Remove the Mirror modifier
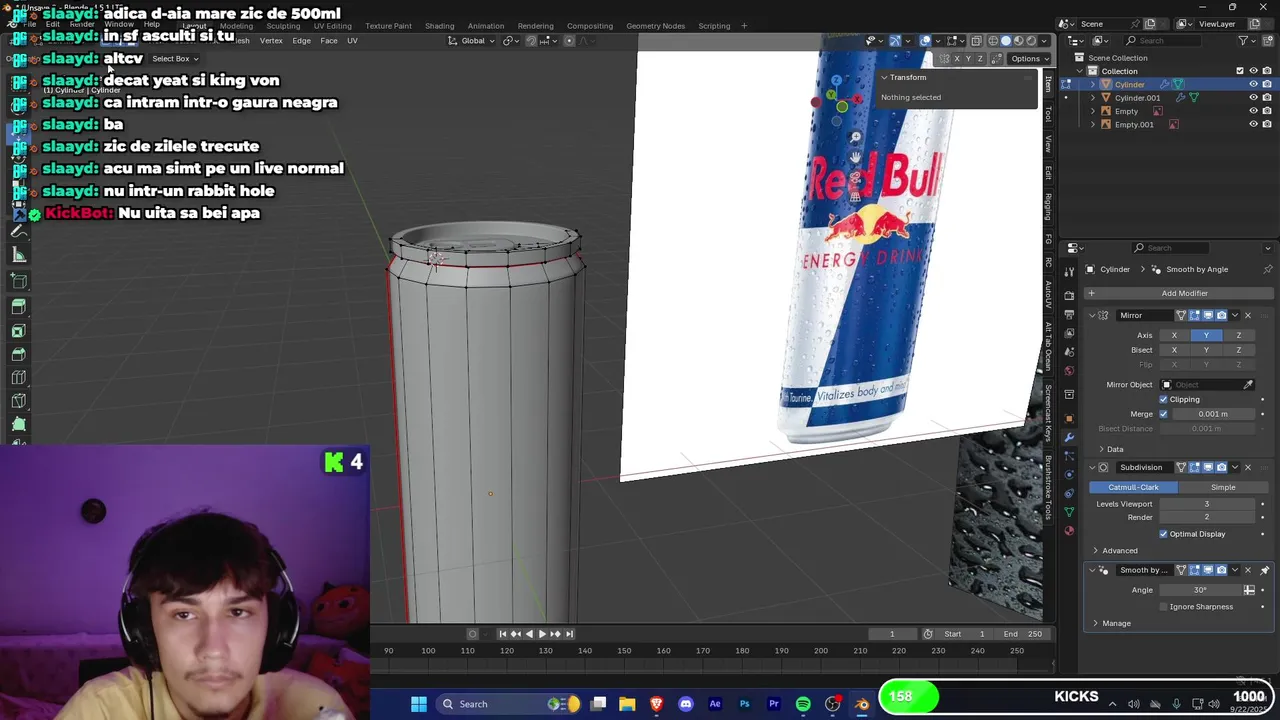Image resolution: width=1280 pixels, height=720 pixels. point(1247,315)
